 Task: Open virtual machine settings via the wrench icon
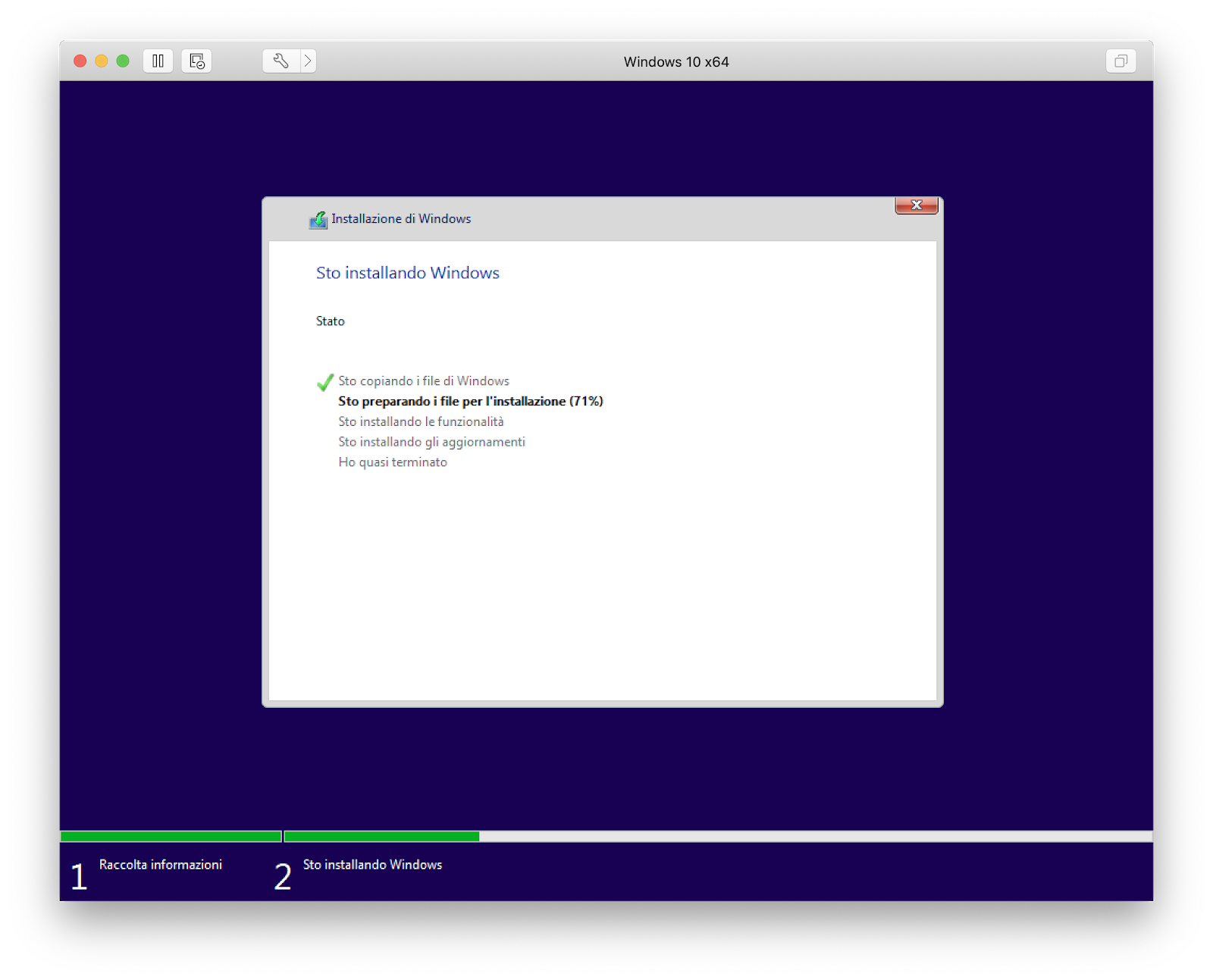281,61
